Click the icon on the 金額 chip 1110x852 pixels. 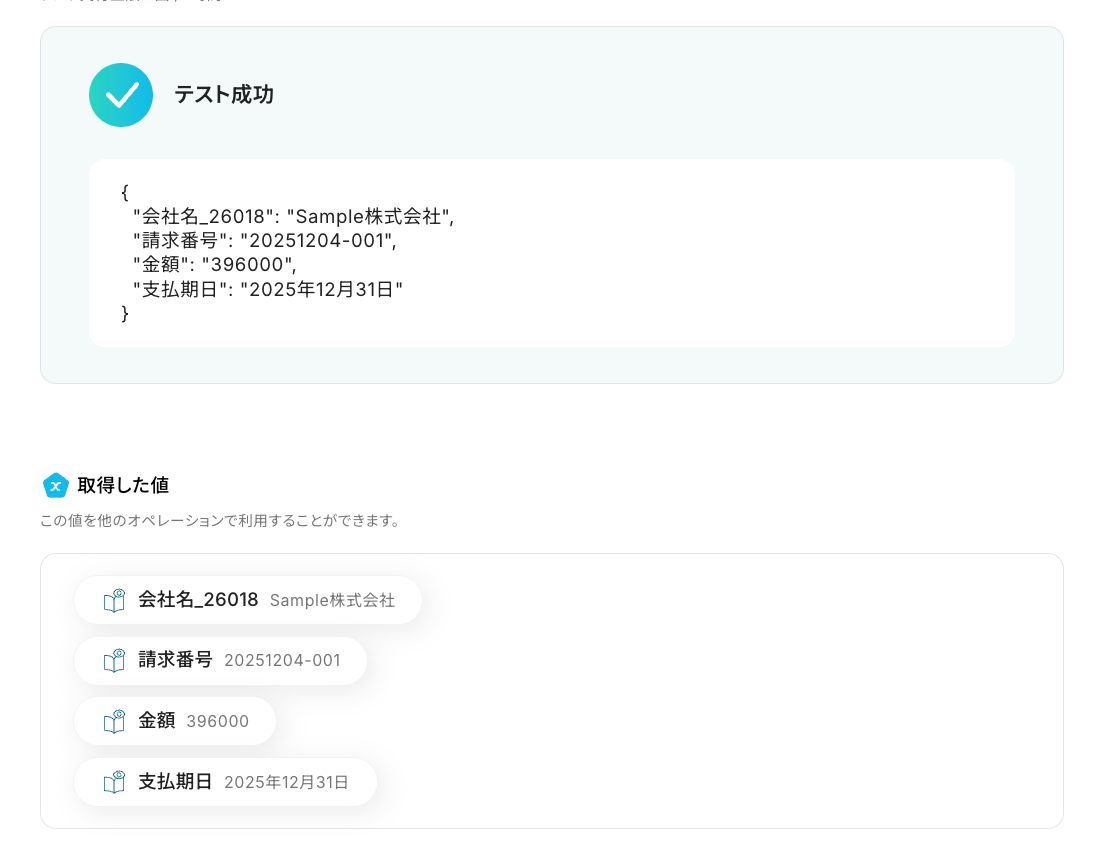[115, 721]
